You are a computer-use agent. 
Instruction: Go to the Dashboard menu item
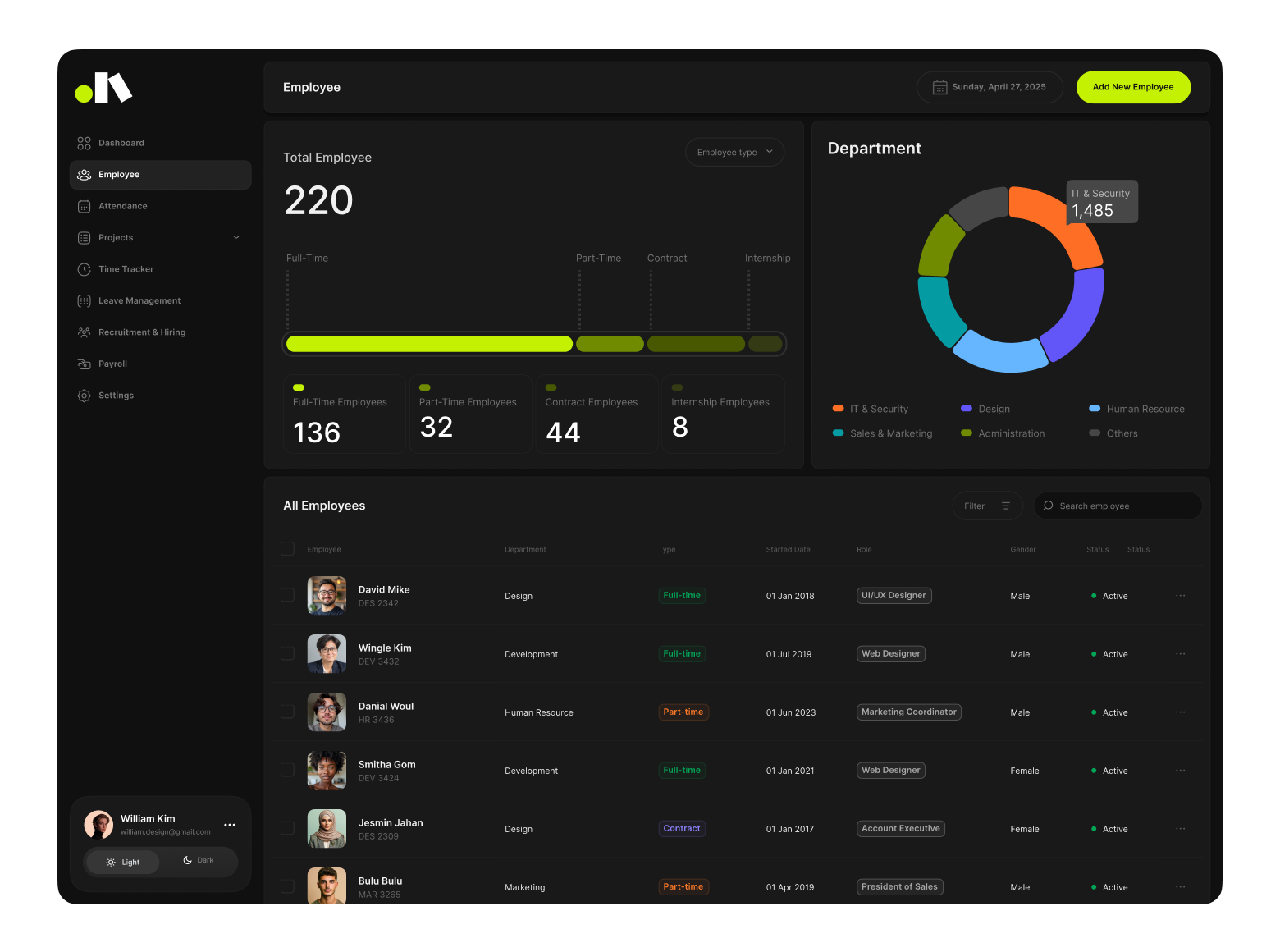(x=121, y=143)
